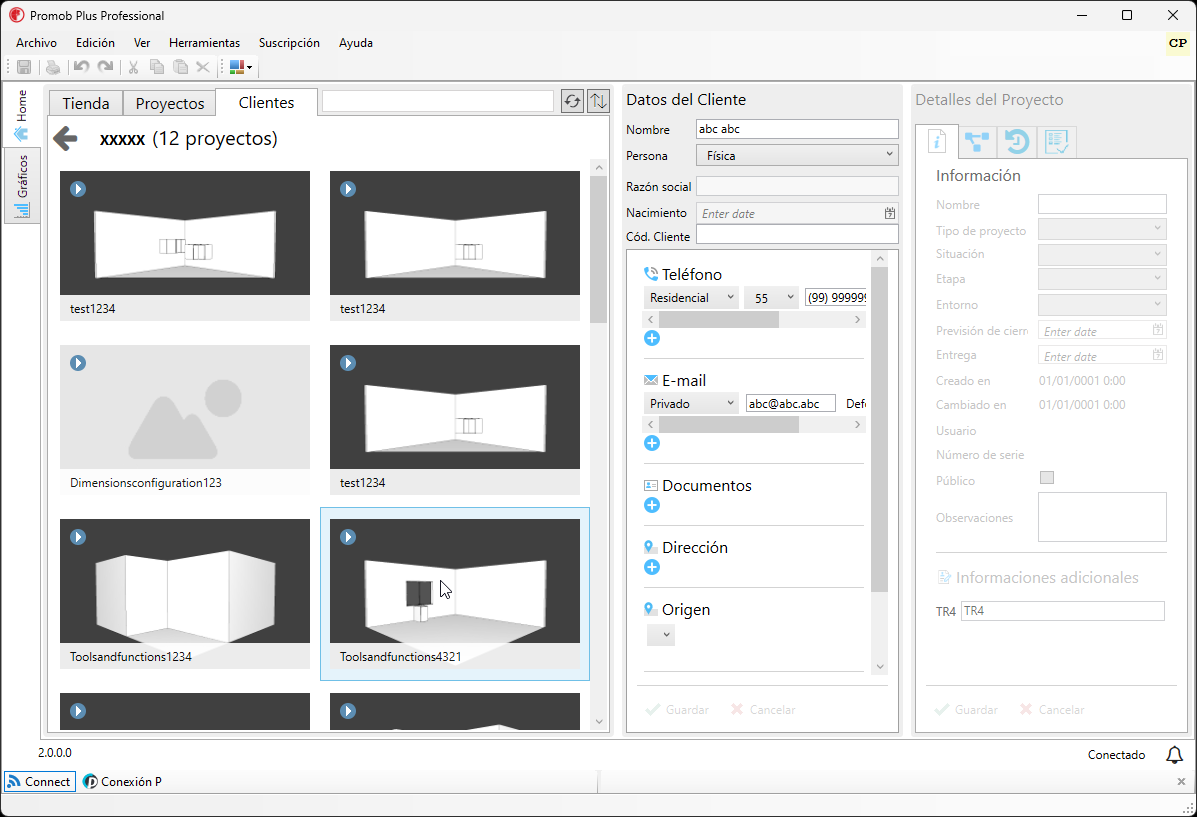Open the history clock tab icon
Viewport: 1201px width, 824px height.
click(x=1017, y=143)
